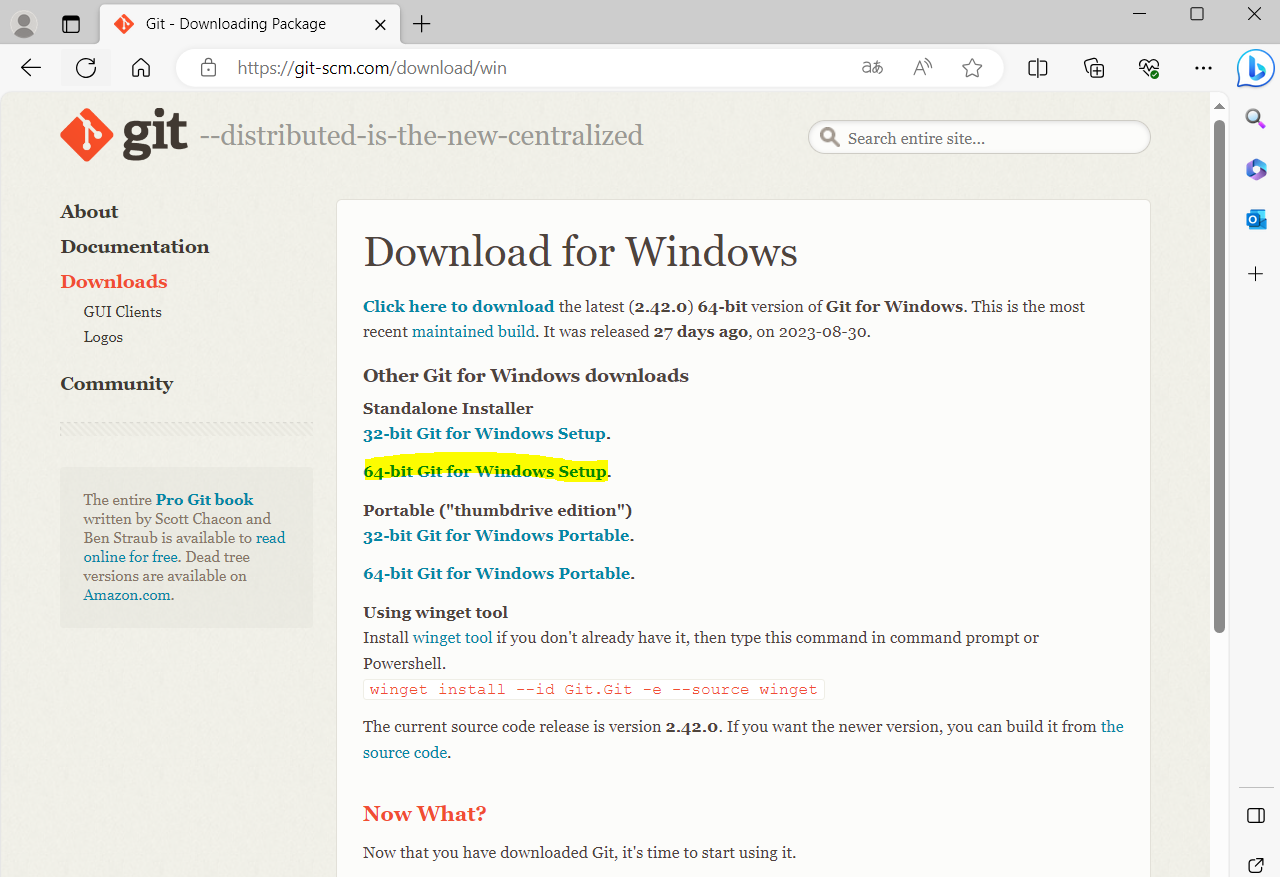
Task: Open the About page
Action: [89, 211]
